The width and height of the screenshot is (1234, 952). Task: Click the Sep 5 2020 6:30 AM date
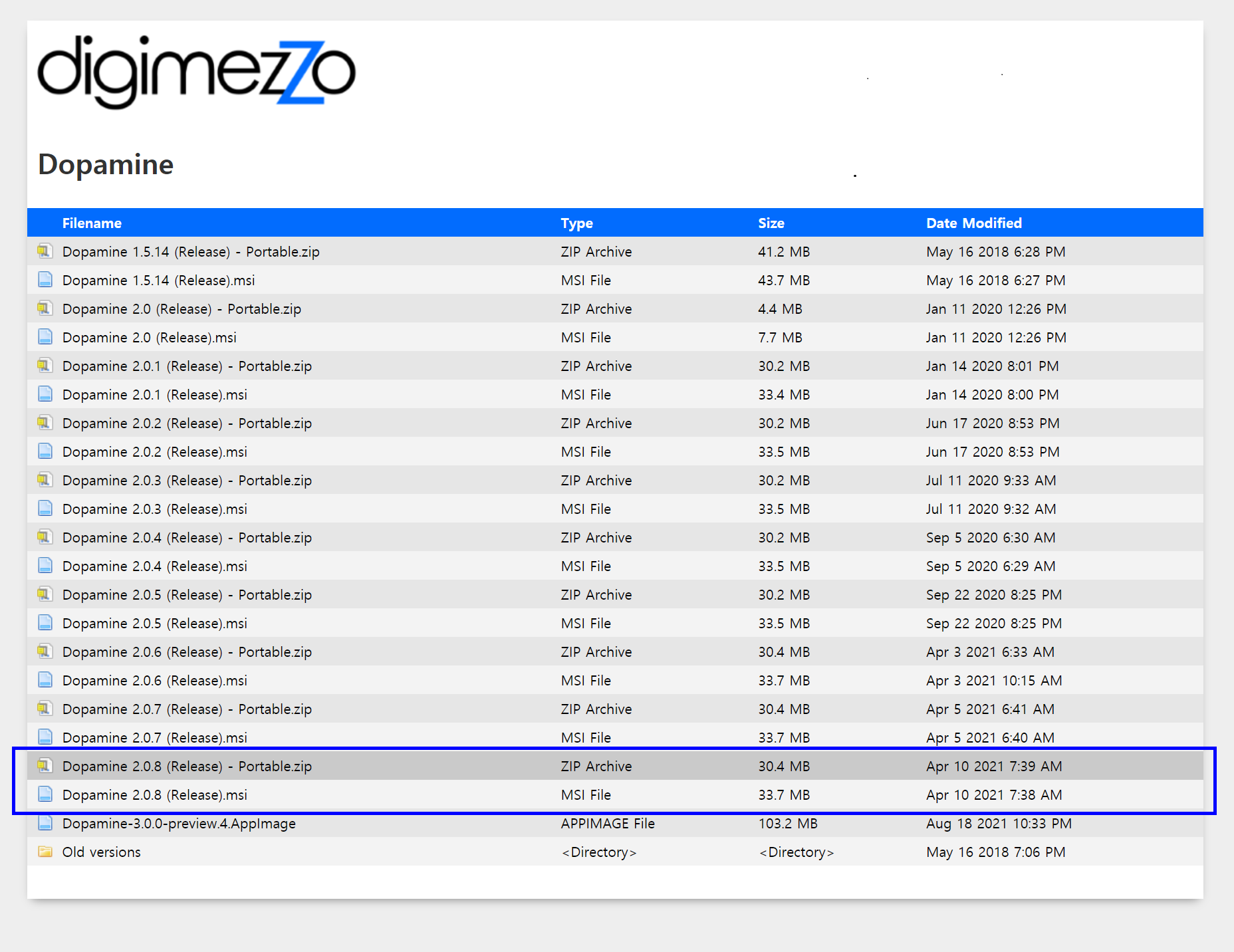(991, 538)
